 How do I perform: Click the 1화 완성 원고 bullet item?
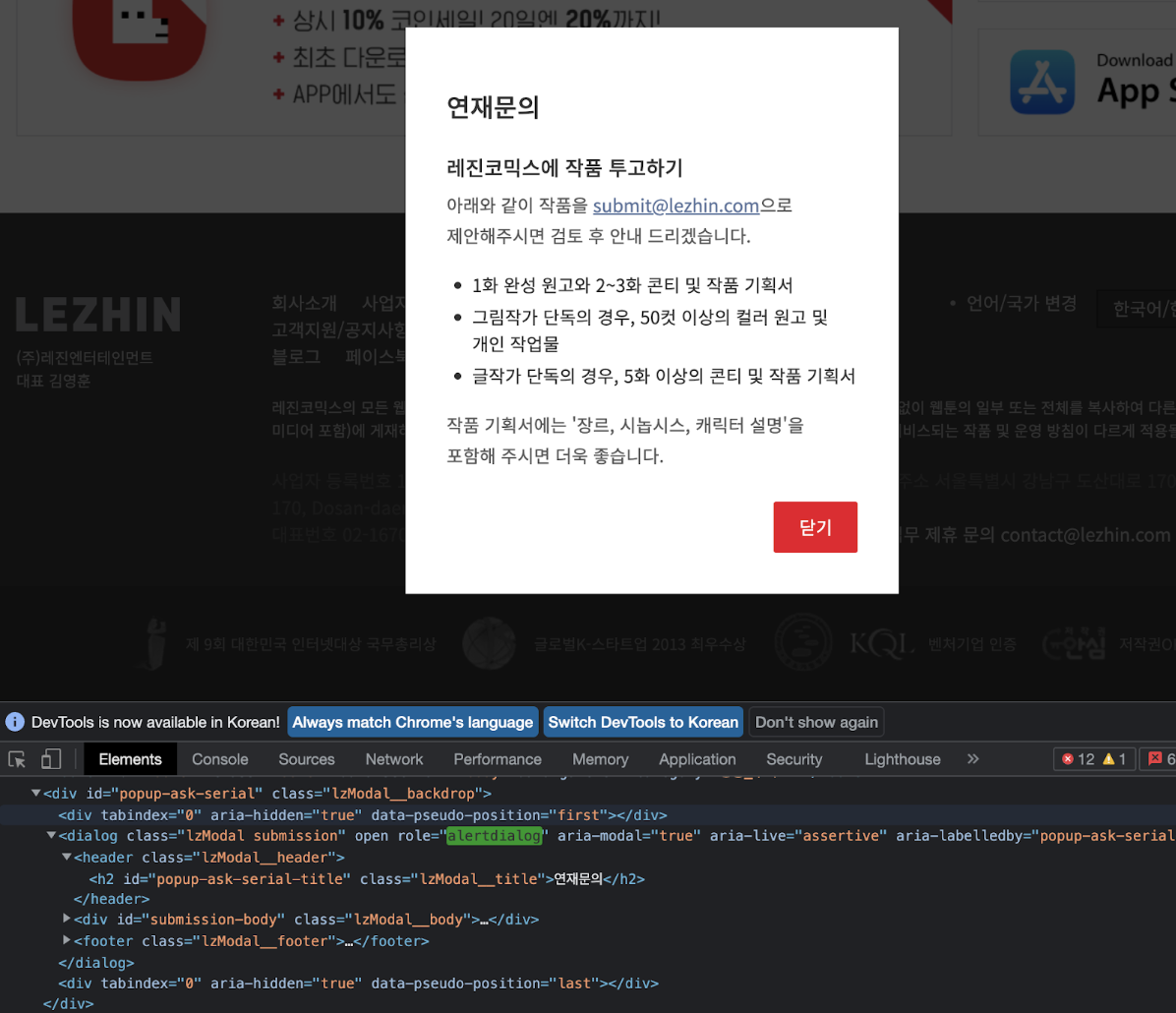click(632, 285)
